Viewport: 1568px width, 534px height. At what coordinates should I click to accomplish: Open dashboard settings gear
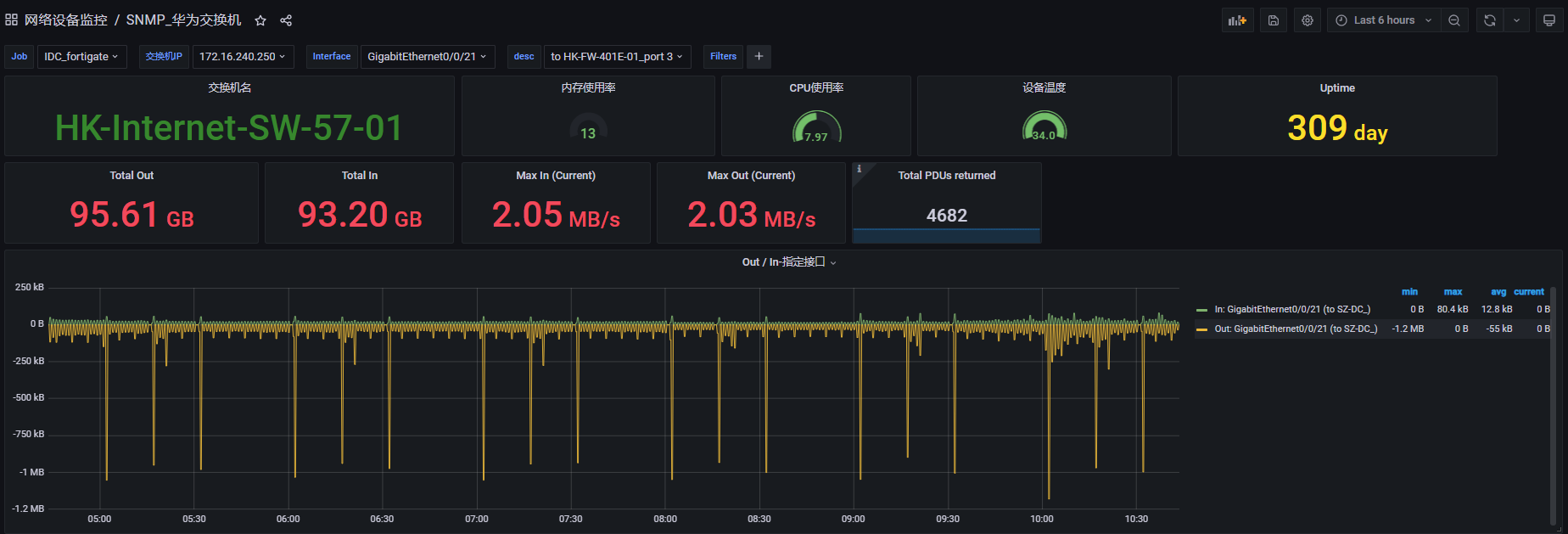click(x=1308, y=20)
